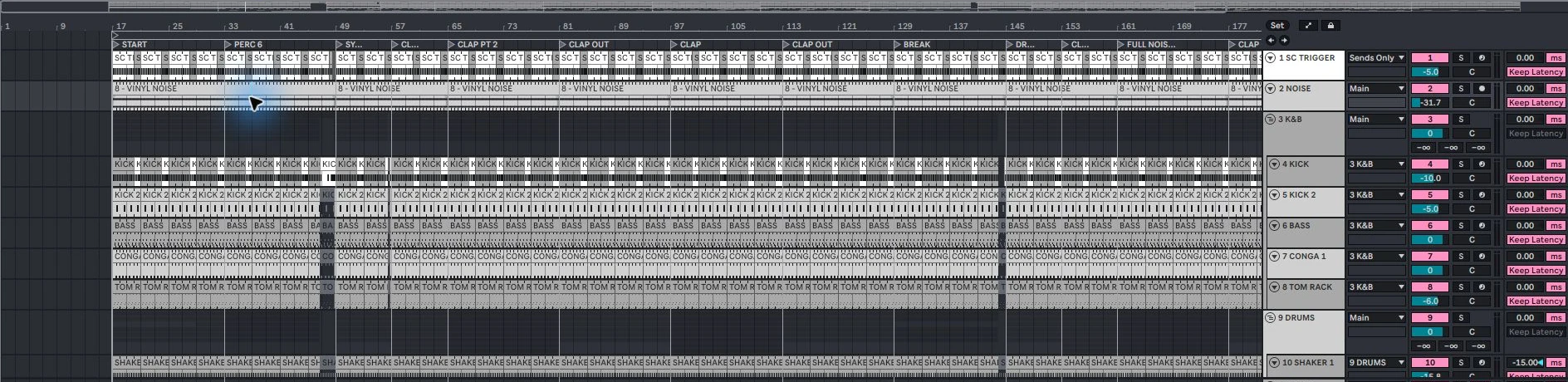1568x382 pixels.
Task: Solo the 6 BASS track
Action: [x=1461, y=226]
